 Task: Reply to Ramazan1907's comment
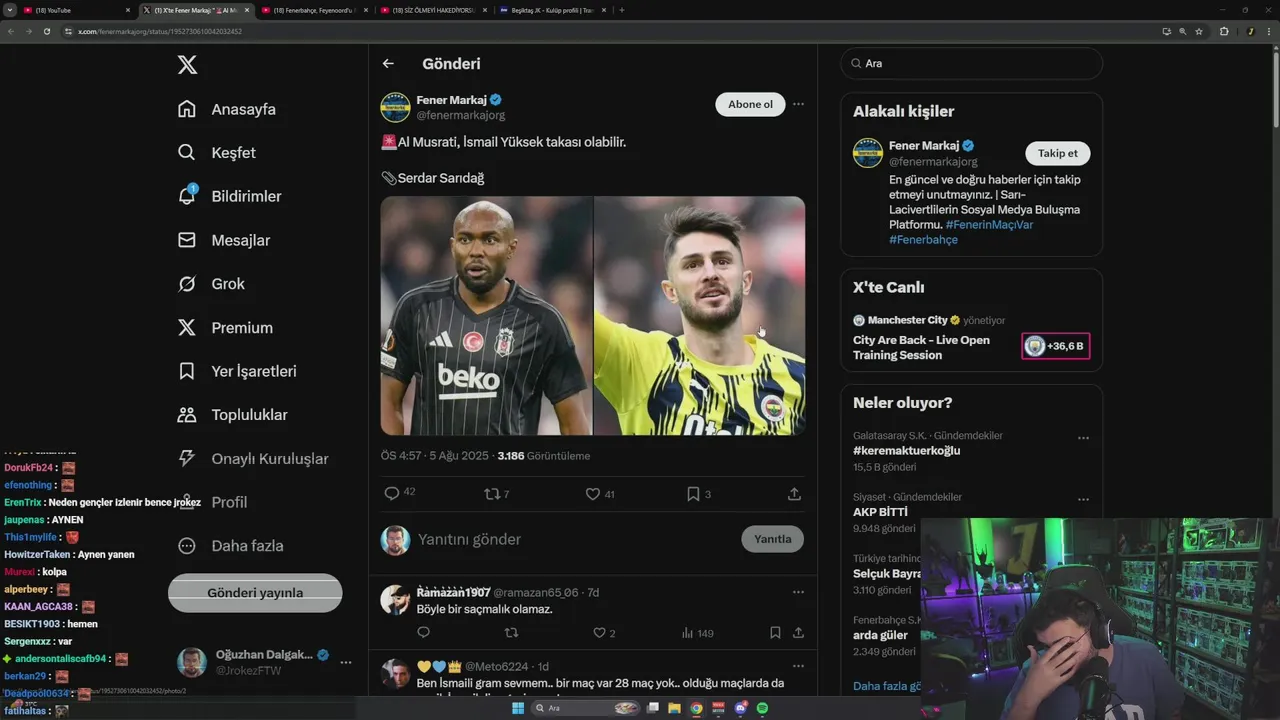(423, 632)
